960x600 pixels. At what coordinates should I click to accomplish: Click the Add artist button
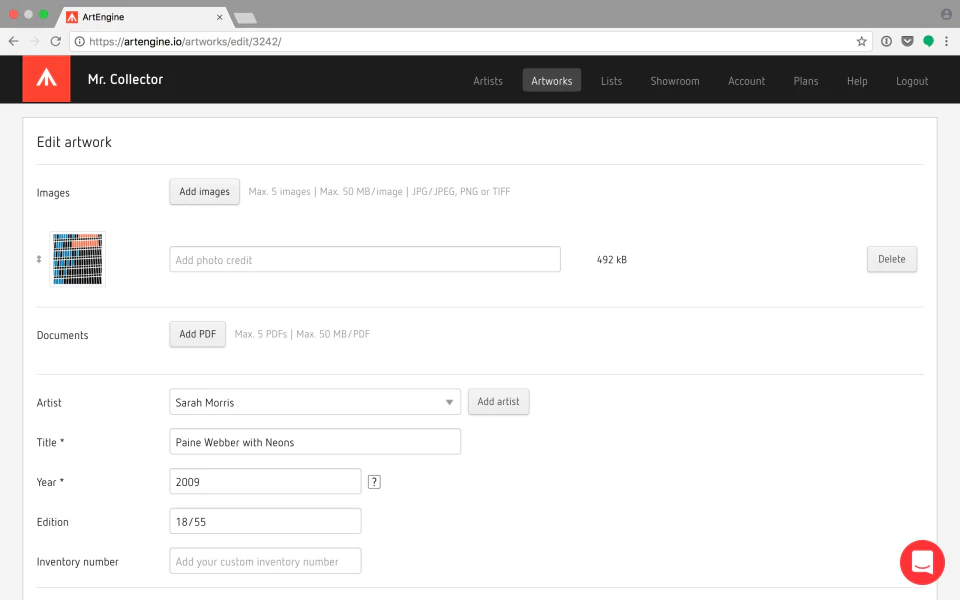(498, 401)
